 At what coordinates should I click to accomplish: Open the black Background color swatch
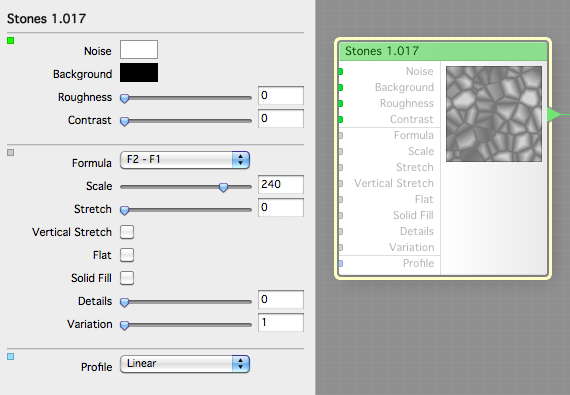139,73
